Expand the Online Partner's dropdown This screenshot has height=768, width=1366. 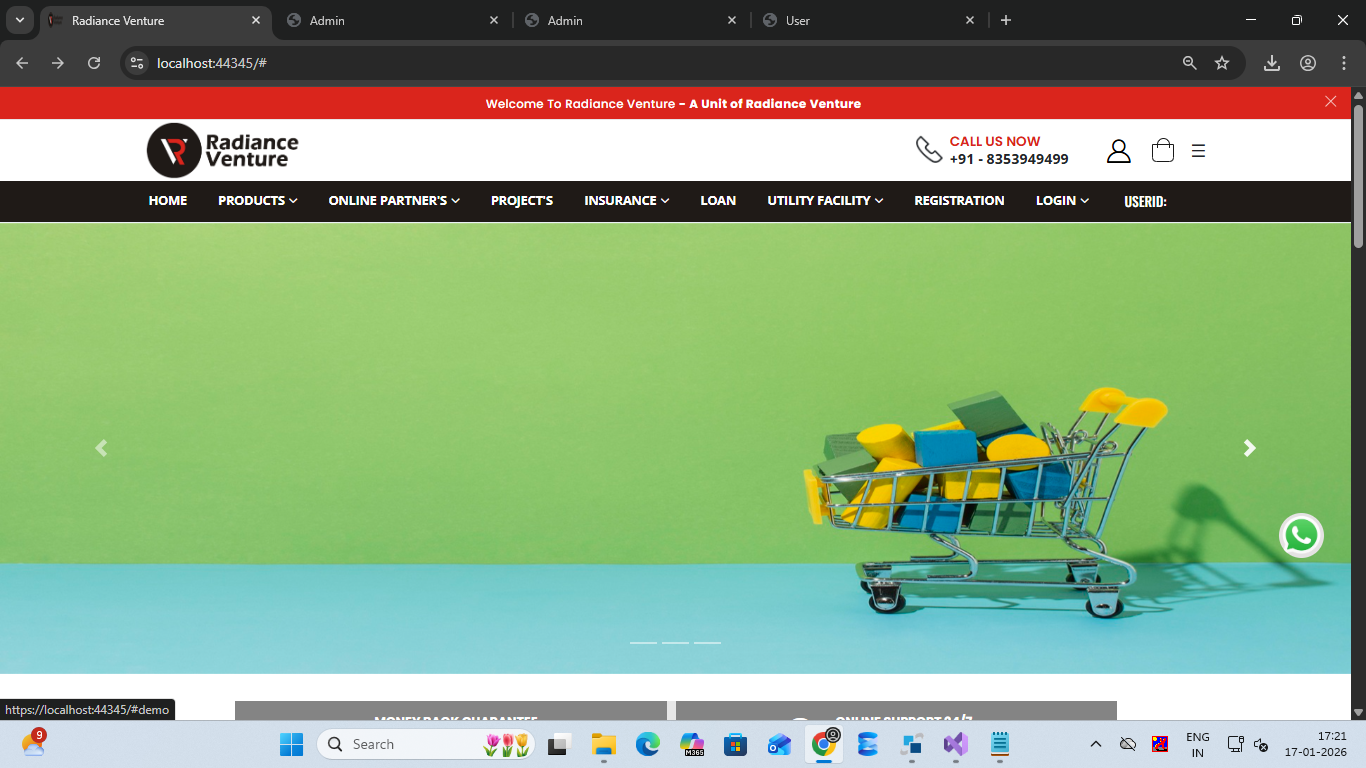pos(394,201)
